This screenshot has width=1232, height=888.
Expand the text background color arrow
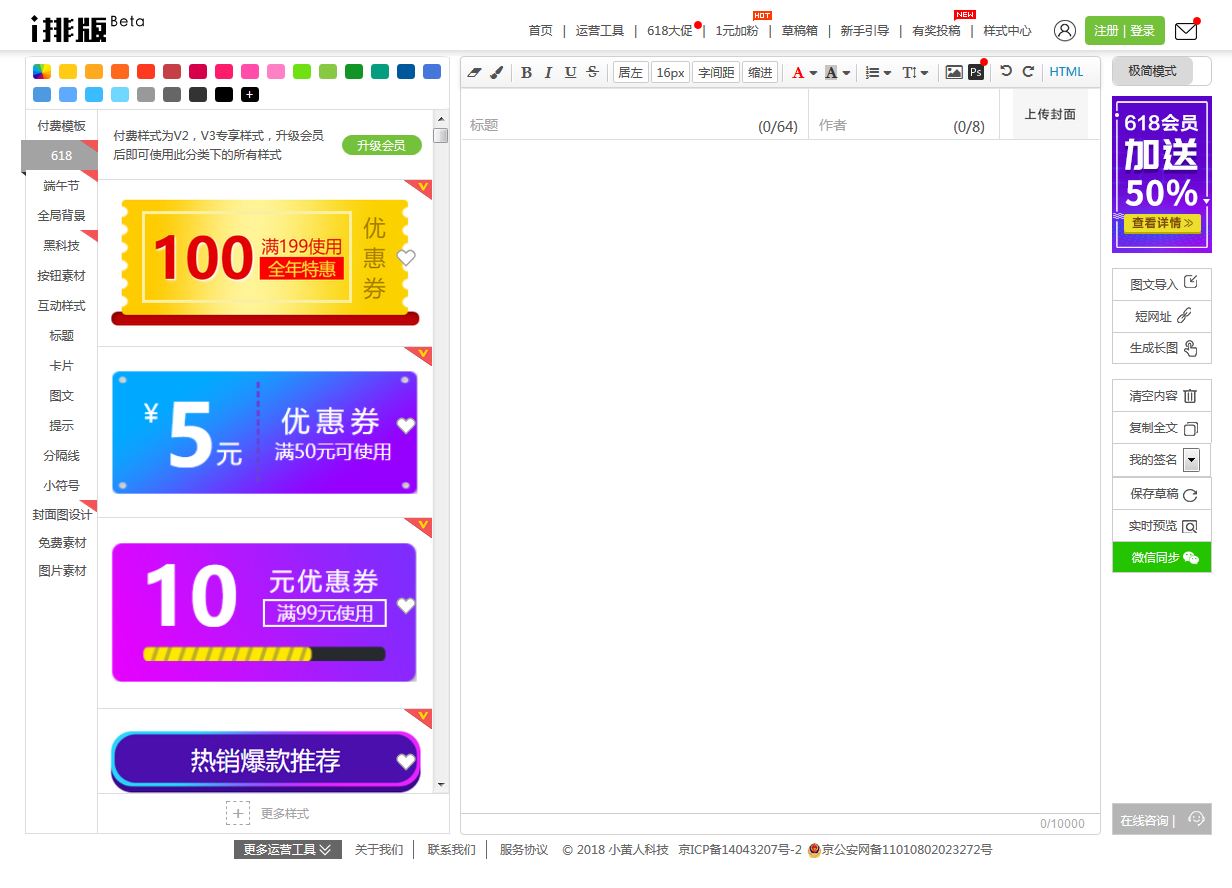(846, 73)
